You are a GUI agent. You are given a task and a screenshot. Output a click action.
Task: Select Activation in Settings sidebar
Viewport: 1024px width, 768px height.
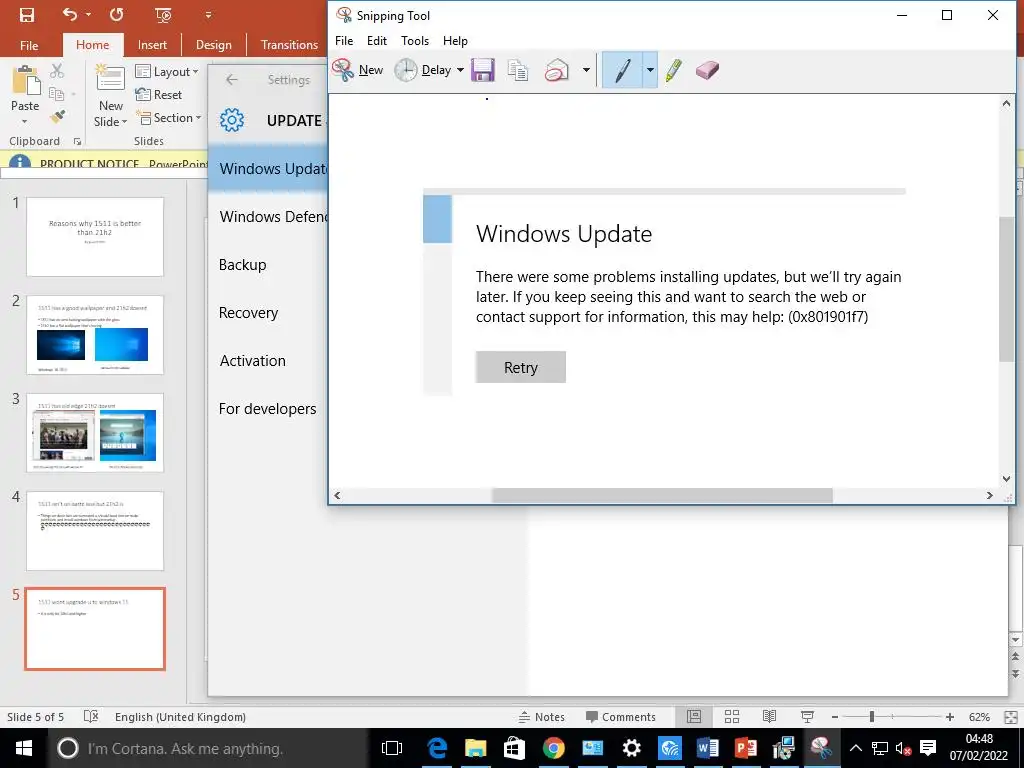[268, 360]
